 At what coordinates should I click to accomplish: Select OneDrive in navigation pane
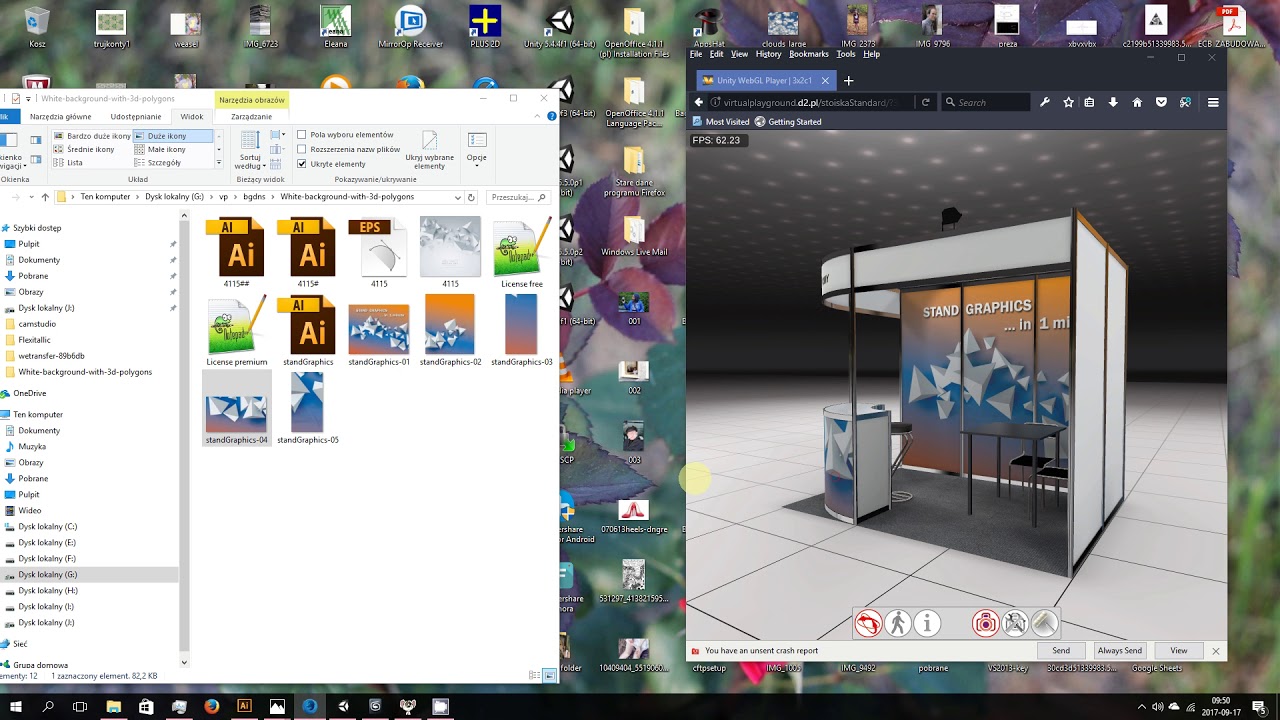point(30,394)
